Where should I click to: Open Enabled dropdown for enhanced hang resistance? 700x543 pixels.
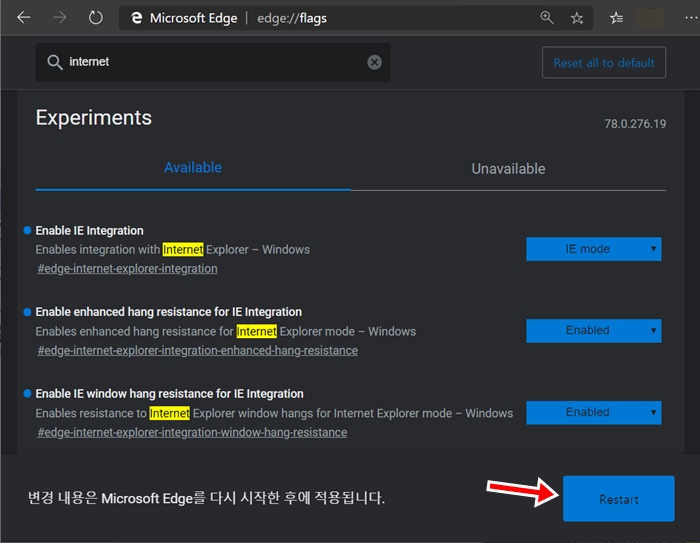click(x=594, y=330)
